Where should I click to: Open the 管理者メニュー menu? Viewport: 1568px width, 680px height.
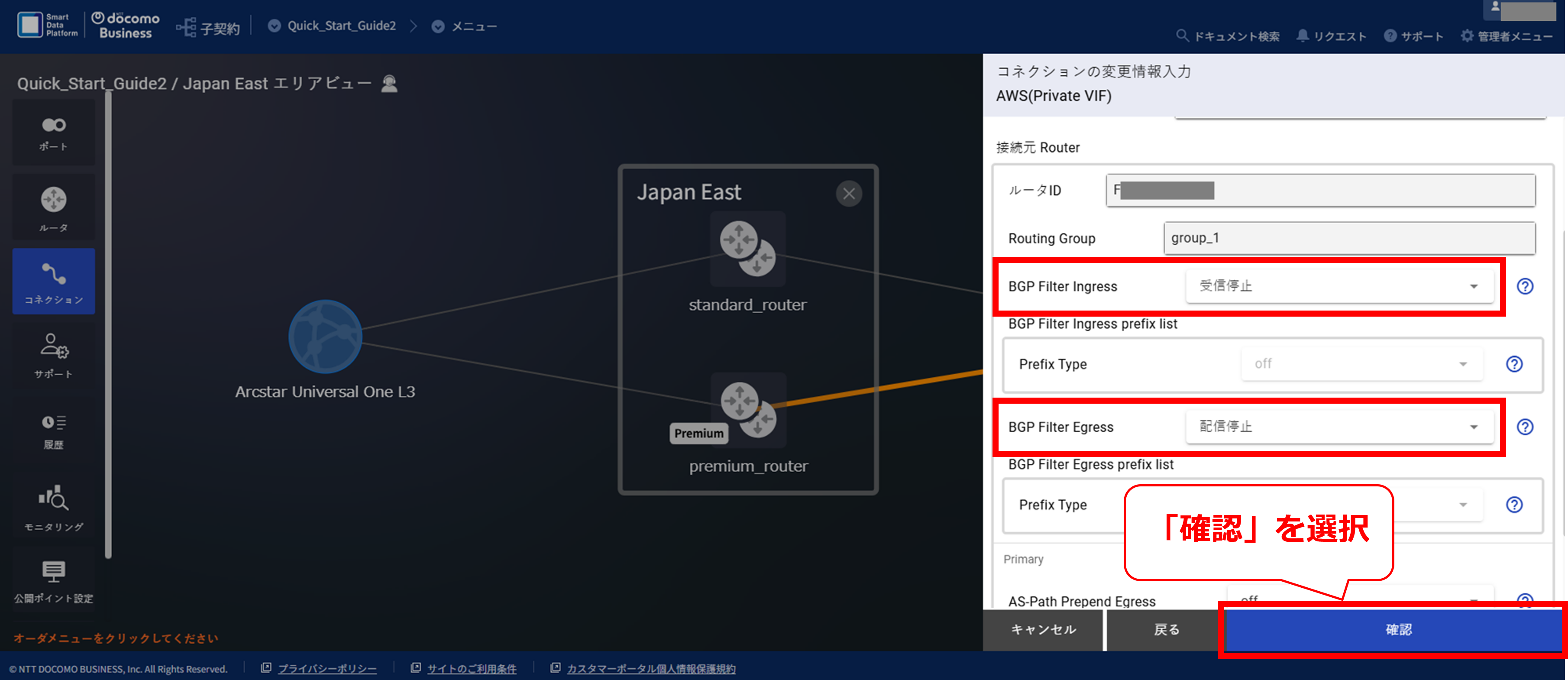click(x=1507, y=36)
